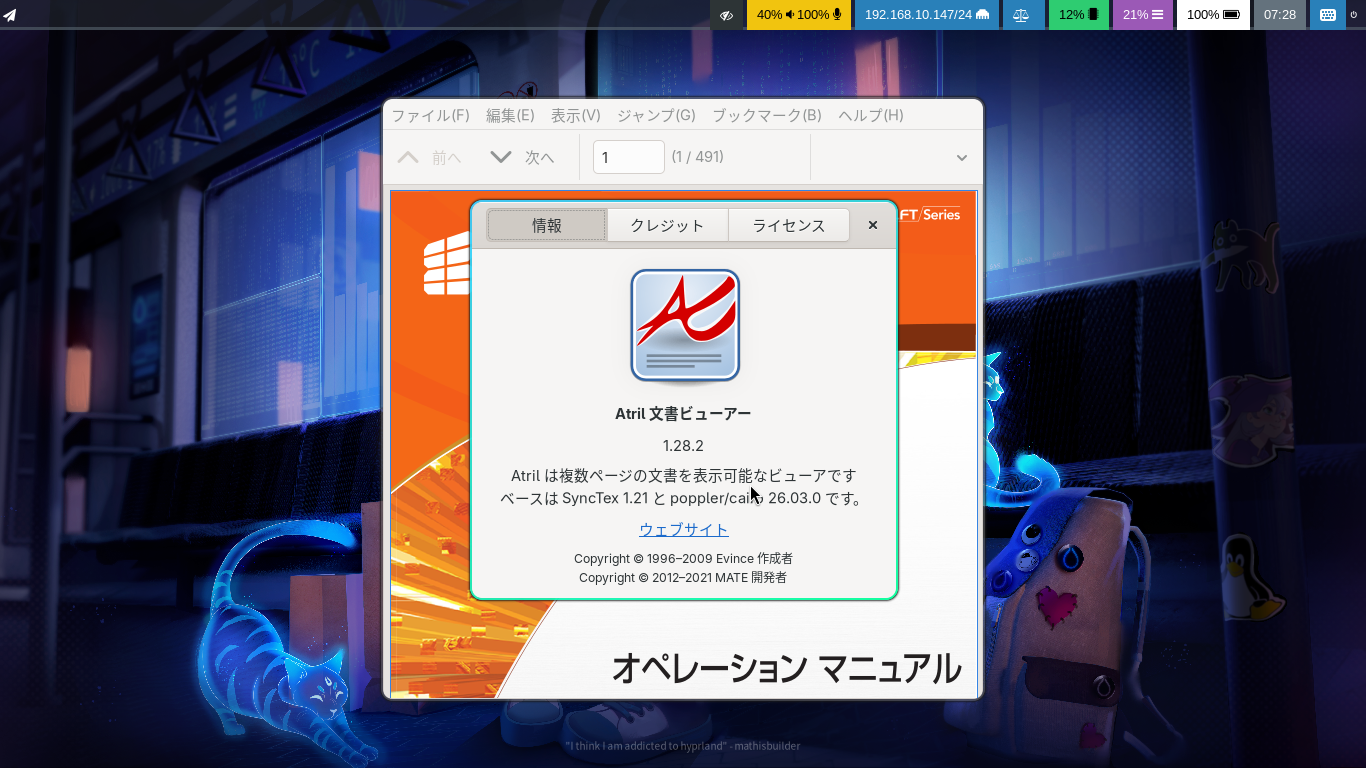Click the オペレーション マニュアル document heading
Screen dimensions: 1366x768
coord(787,668)
